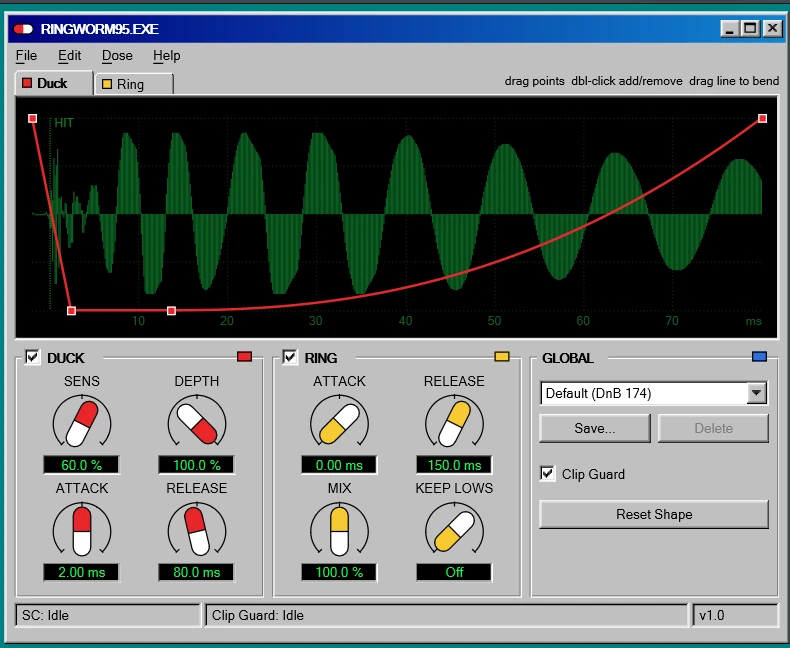Click the Ring attack value 0.00 ms
The height and width of the screenshot is (648, 790).
click(339, 465)
